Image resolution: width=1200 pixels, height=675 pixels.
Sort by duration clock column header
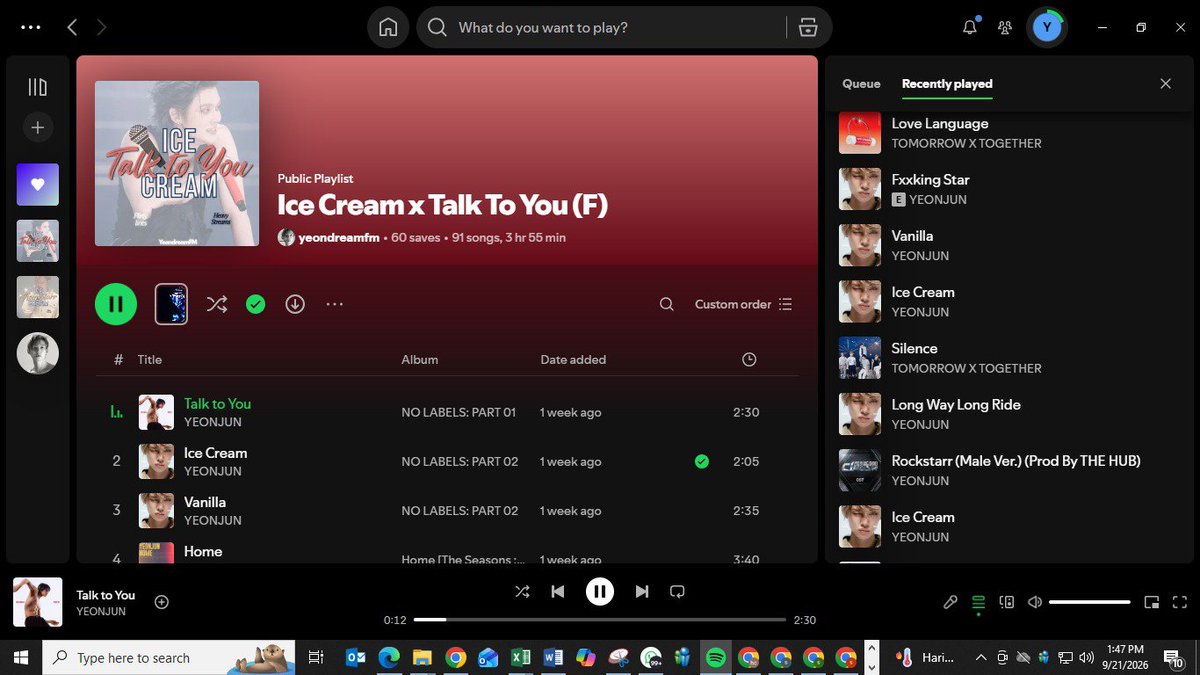click(x=749, y=359)
